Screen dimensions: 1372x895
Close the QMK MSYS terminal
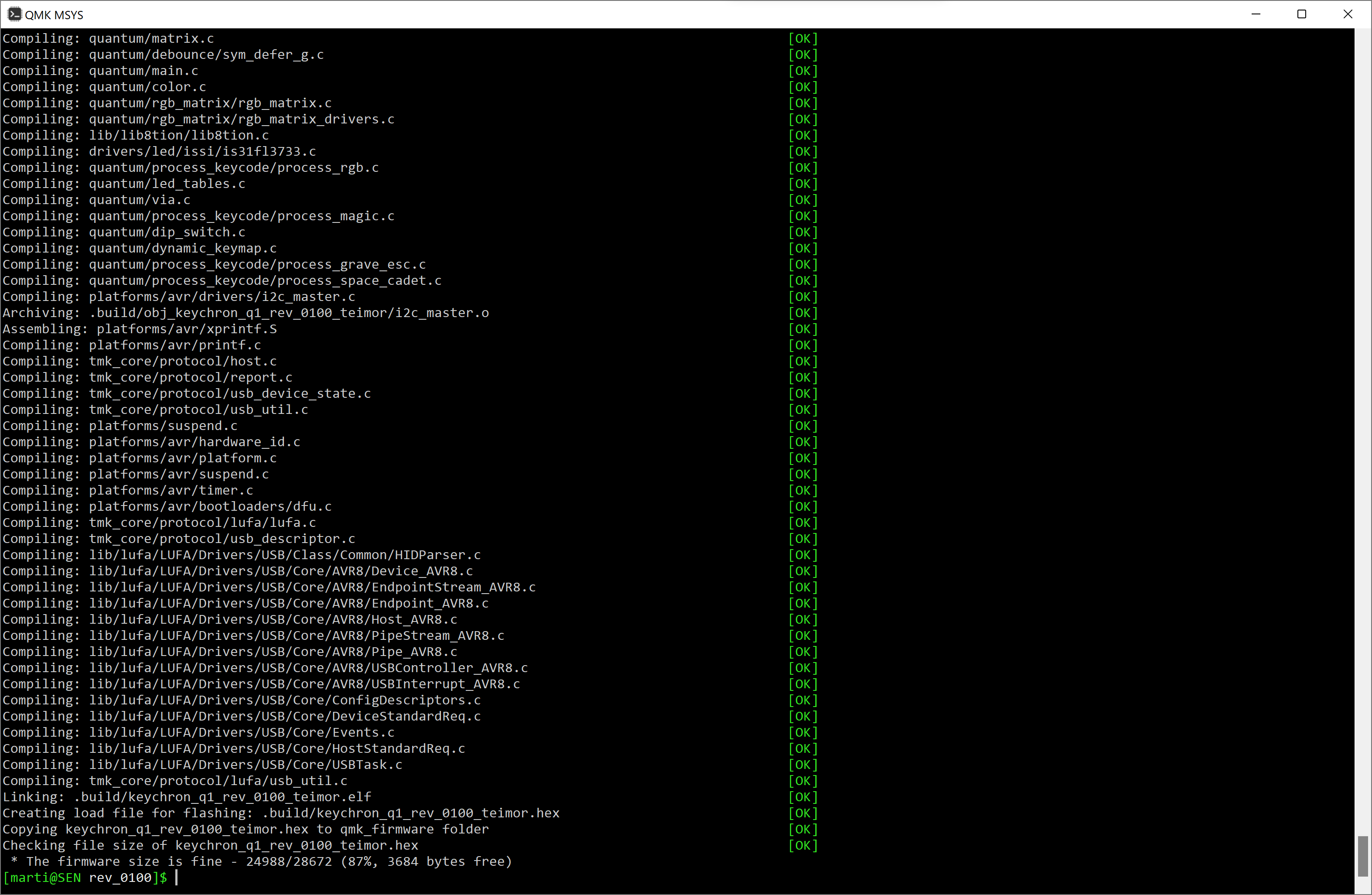1348,14
